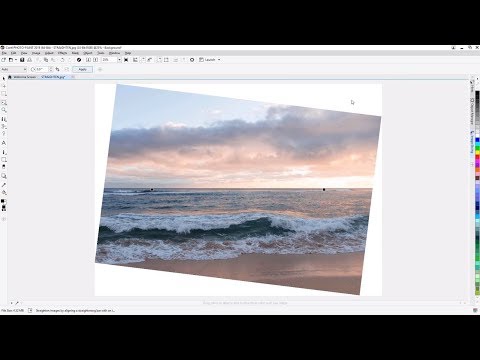Viewport: 480px width, 360px height.
Task: Switch to the Welcome Screen tab
Action: pos(22,77)
